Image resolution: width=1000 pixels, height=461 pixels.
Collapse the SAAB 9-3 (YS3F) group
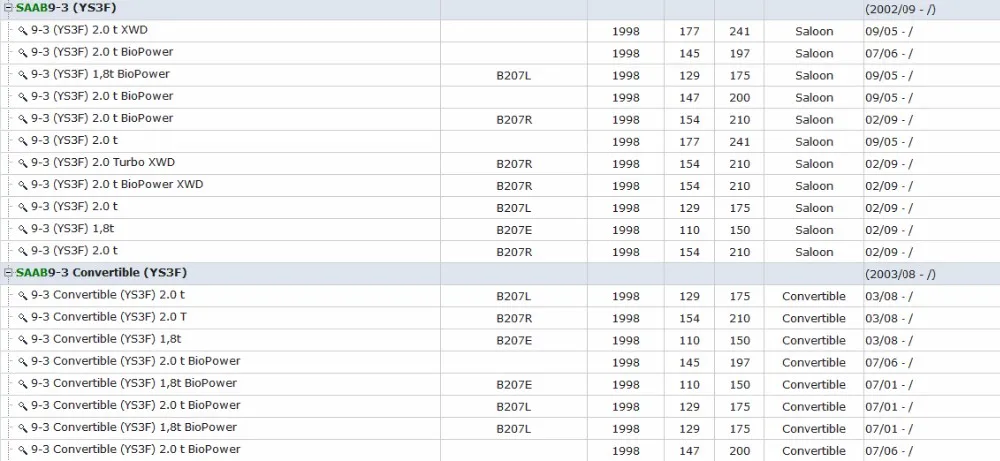(x=9, y=9)
